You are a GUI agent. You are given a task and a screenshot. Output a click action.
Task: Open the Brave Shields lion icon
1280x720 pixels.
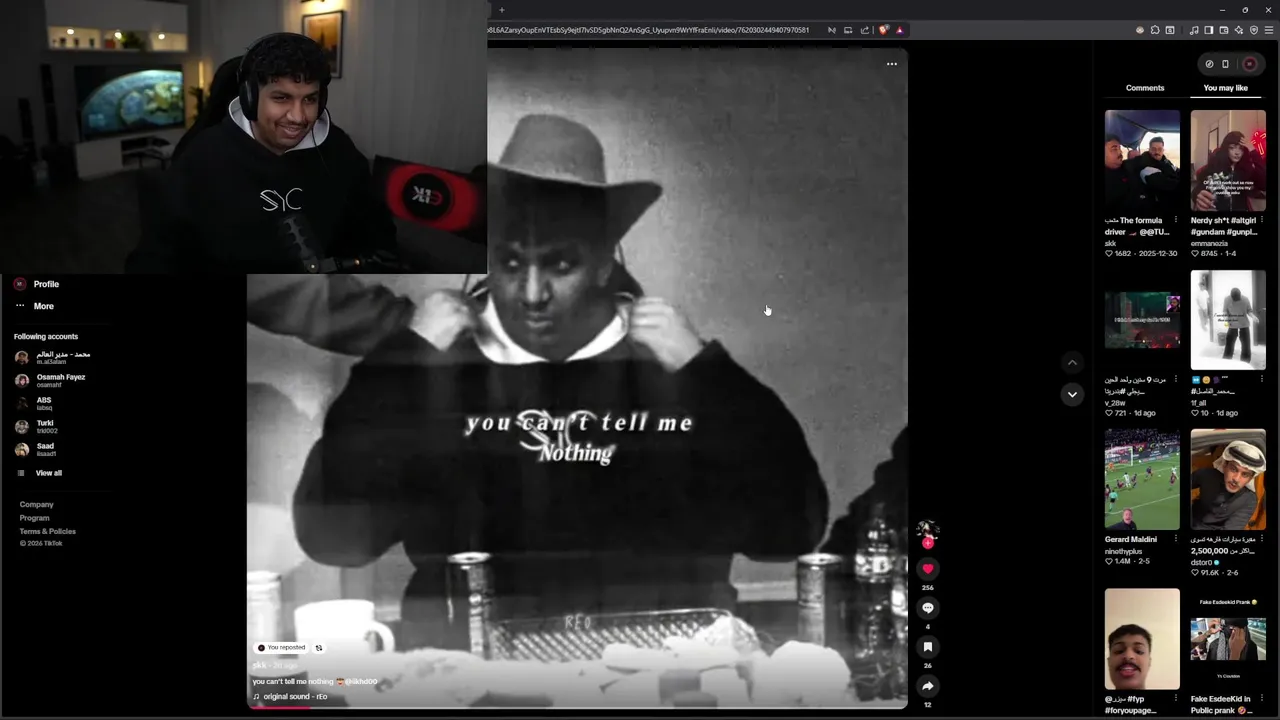883,30
